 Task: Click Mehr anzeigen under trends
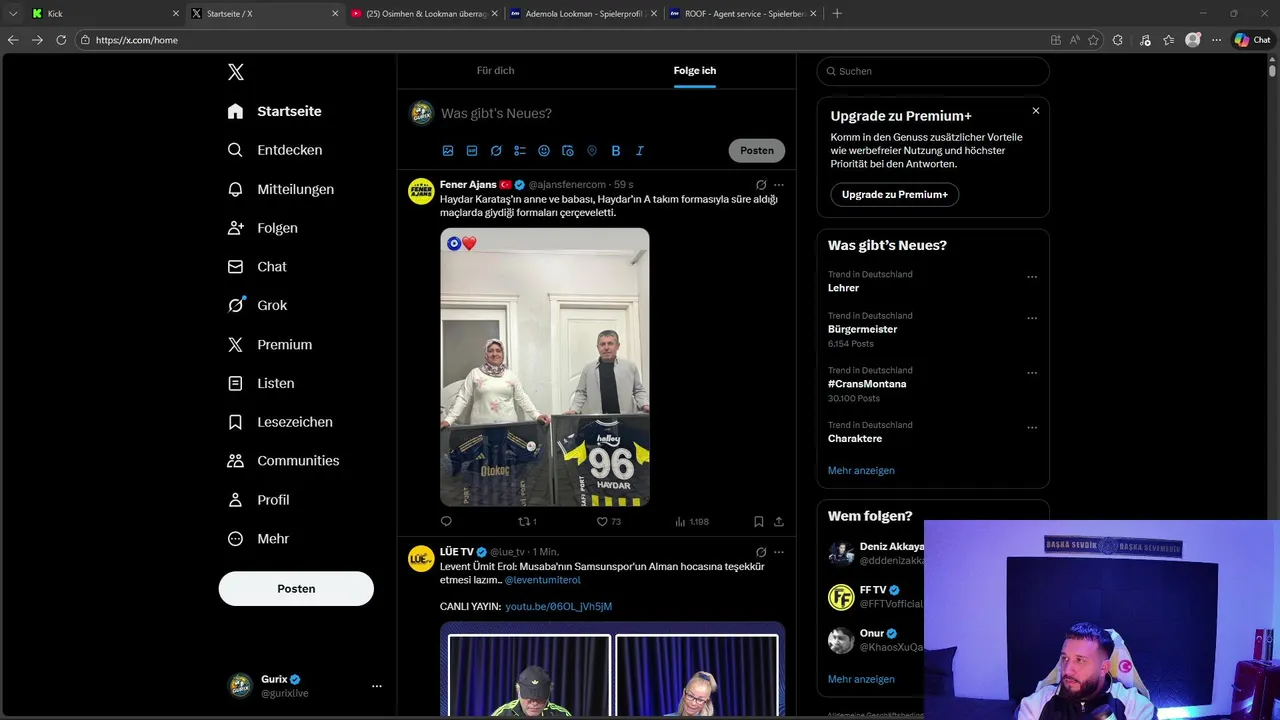click(x=861, y=471)
